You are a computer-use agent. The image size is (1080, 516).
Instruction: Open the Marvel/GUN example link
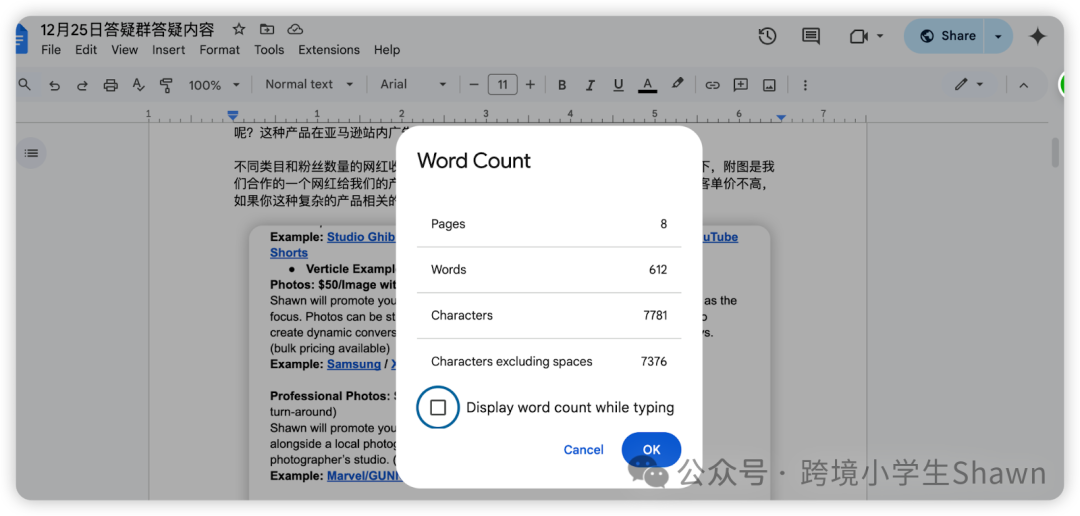(362, 476)
